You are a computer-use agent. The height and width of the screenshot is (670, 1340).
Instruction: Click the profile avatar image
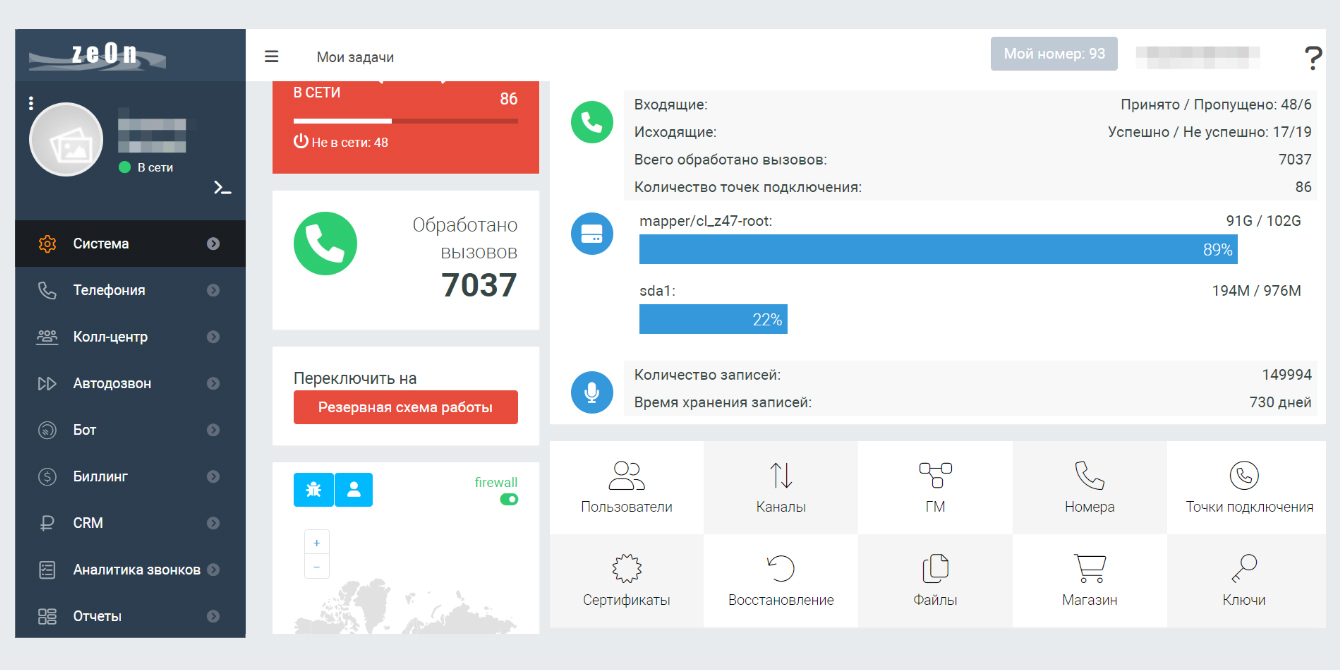(67, 139)
